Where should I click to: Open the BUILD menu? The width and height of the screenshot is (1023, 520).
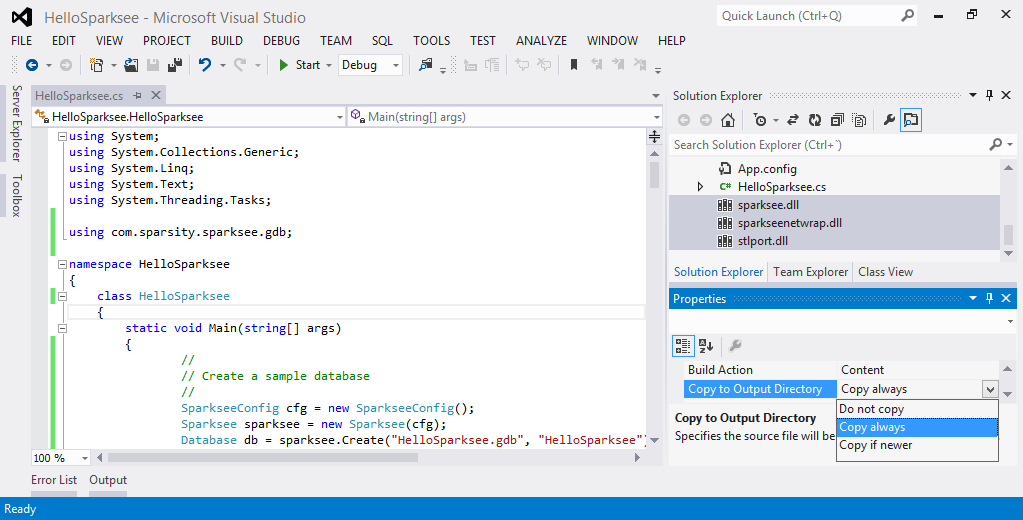coord(227,40)
